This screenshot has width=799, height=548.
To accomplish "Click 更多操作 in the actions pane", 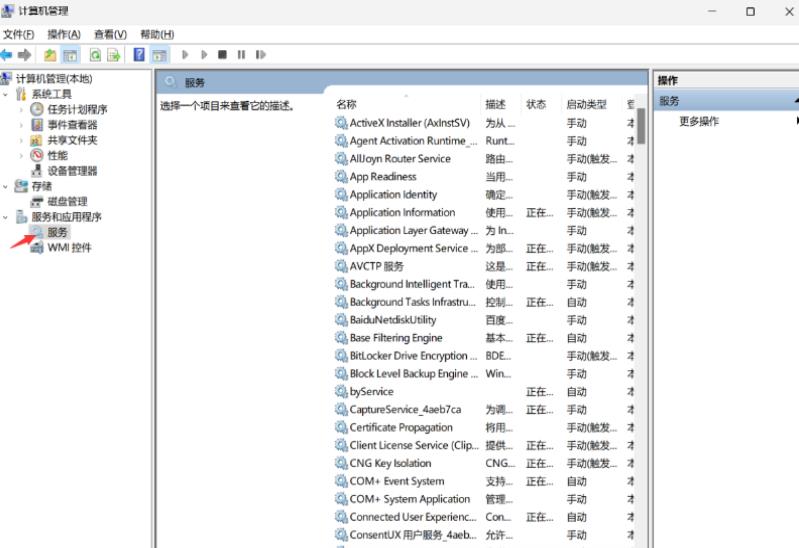I will click(x=699, y=121).
